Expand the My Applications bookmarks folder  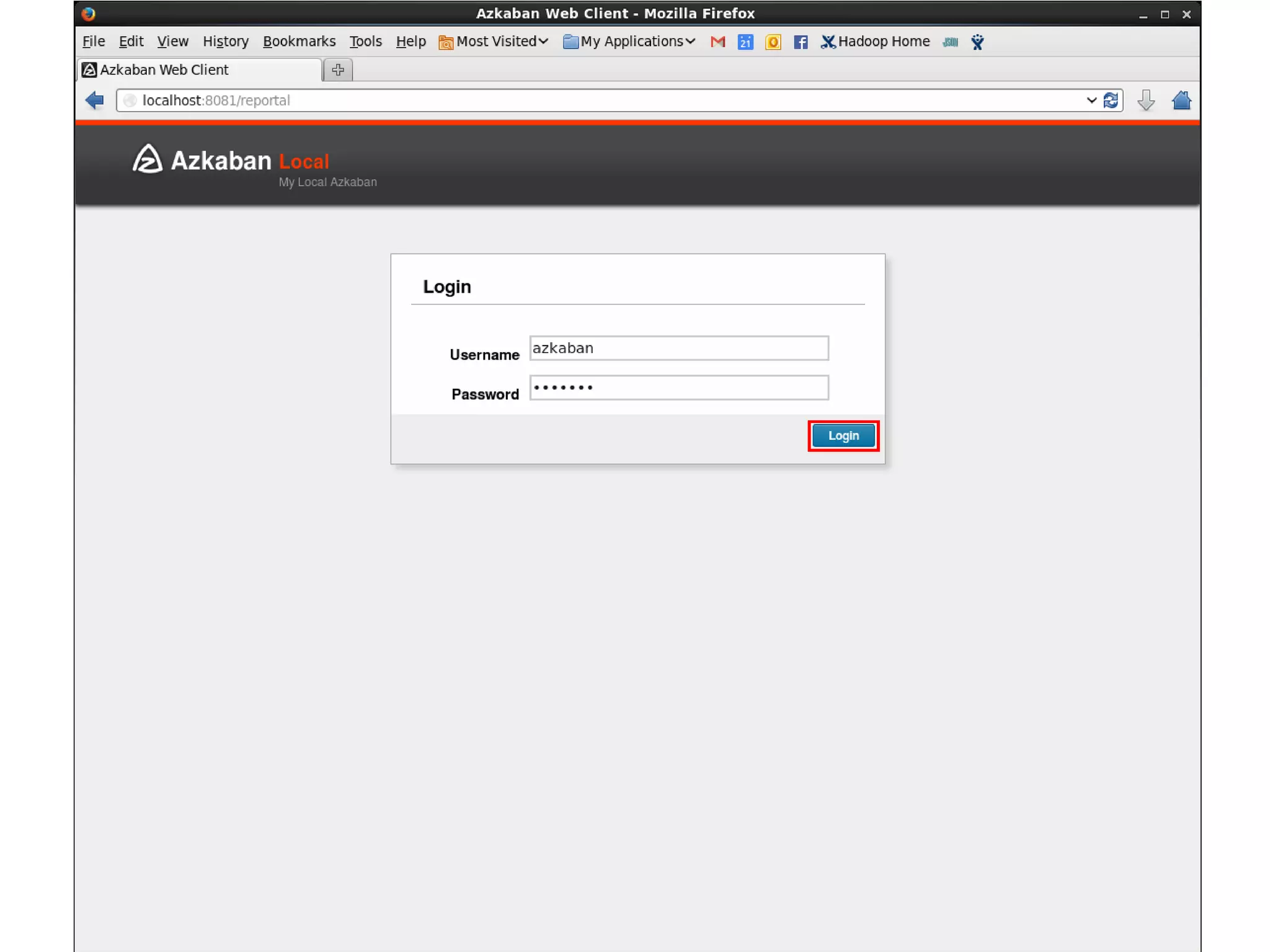[629, 42]
